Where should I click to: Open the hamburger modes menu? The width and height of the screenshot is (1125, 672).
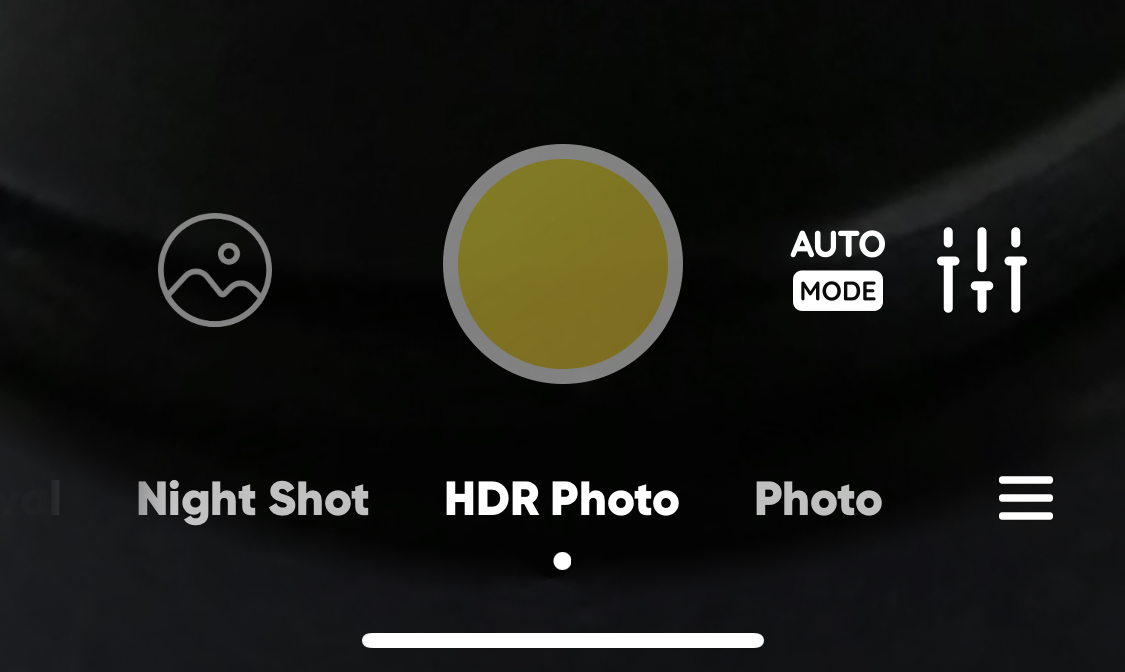click(1026, 498)
